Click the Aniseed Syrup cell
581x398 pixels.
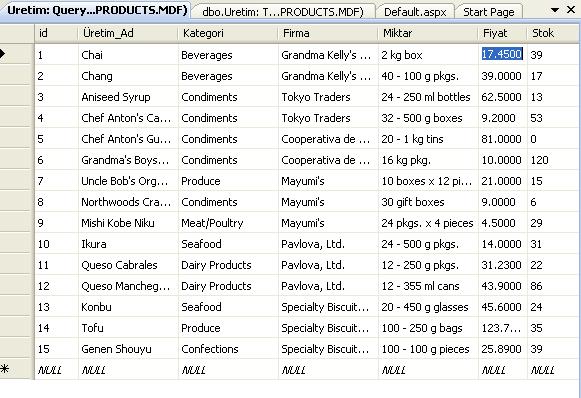pos(128,97)
